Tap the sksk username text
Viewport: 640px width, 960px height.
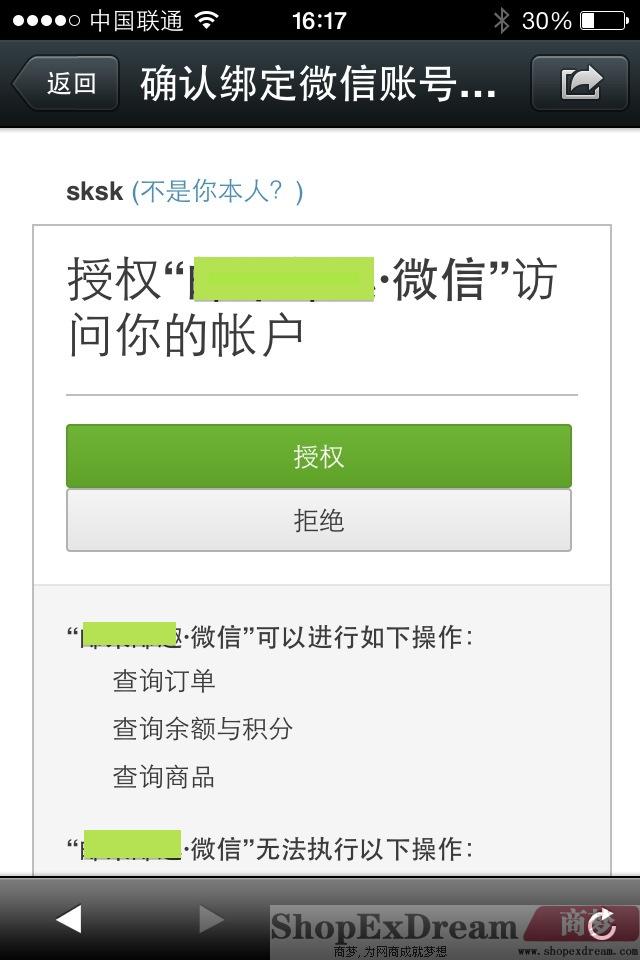[94, 192]
